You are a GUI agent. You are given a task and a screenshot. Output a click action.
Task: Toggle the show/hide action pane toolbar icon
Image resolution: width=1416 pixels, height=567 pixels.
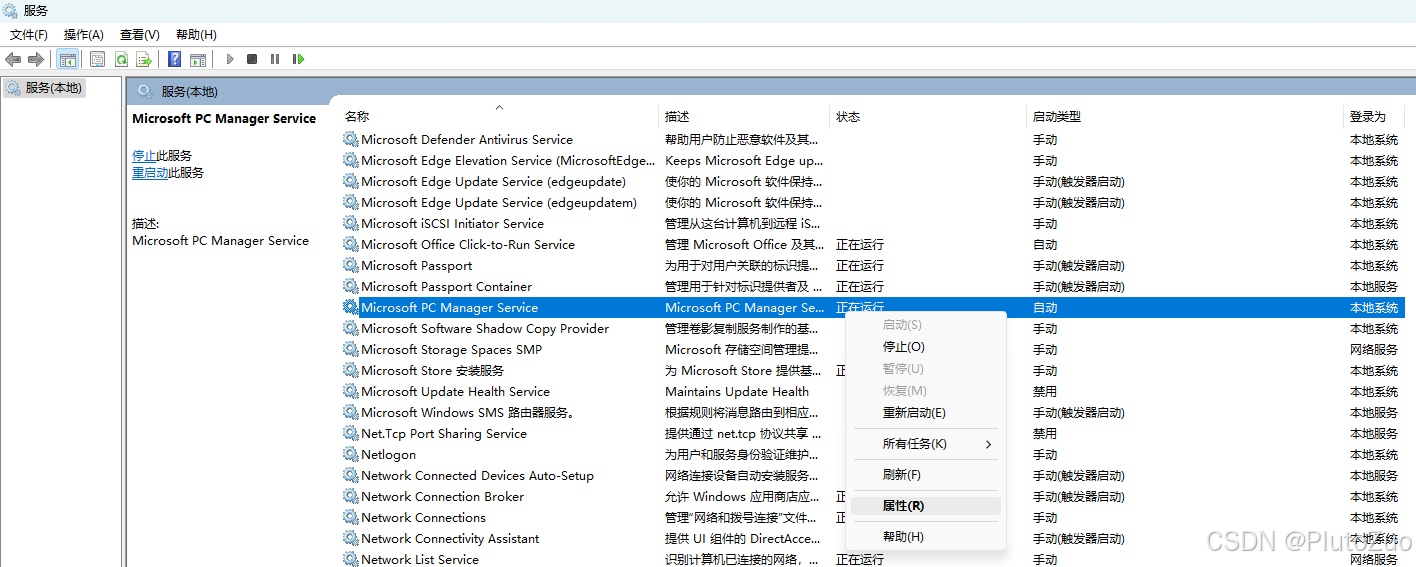[198, 59]
